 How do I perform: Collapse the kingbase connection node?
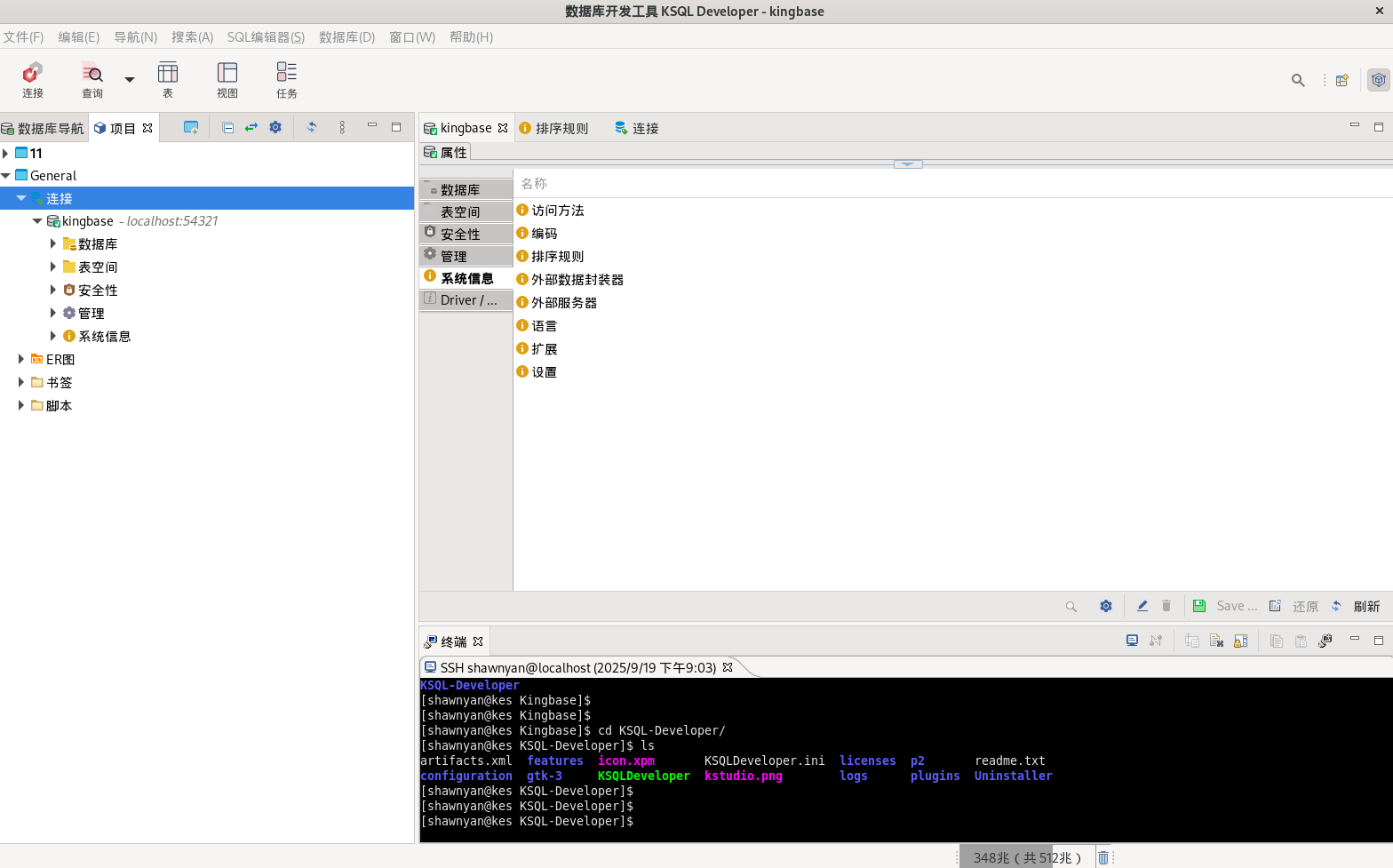(37, 221)
